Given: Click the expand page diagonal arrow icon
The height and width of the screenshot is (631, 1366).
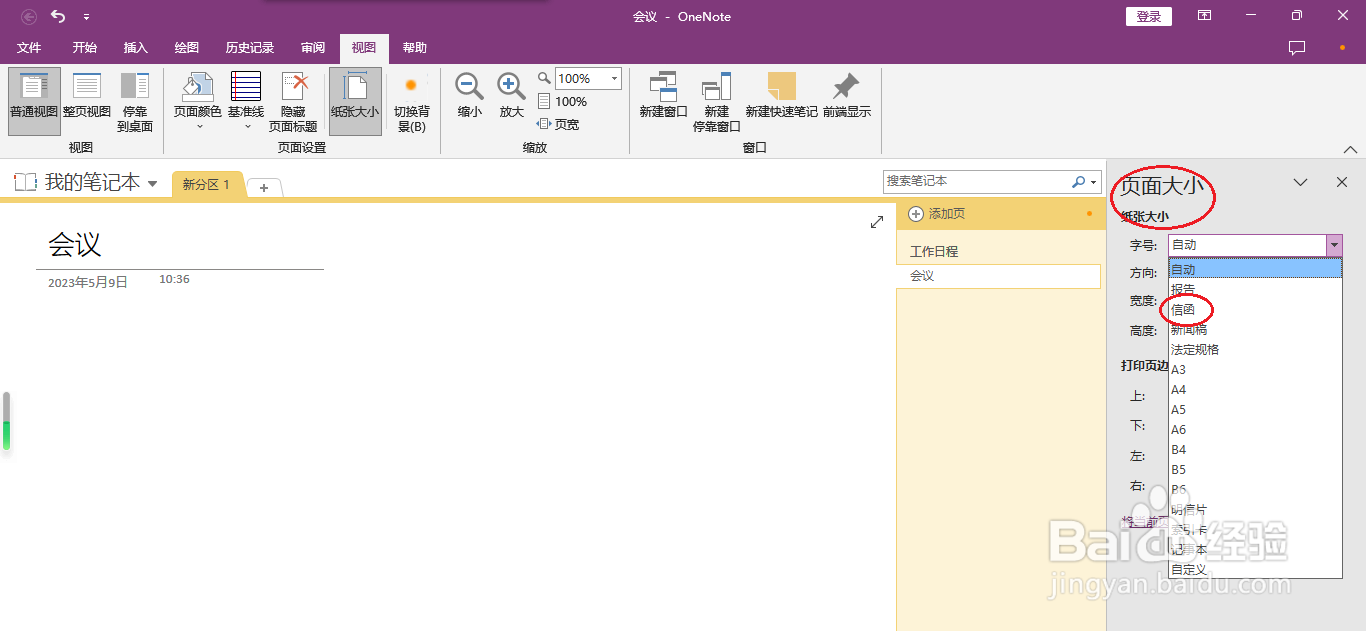Looking at the screenshot, I should coord(877,222).
